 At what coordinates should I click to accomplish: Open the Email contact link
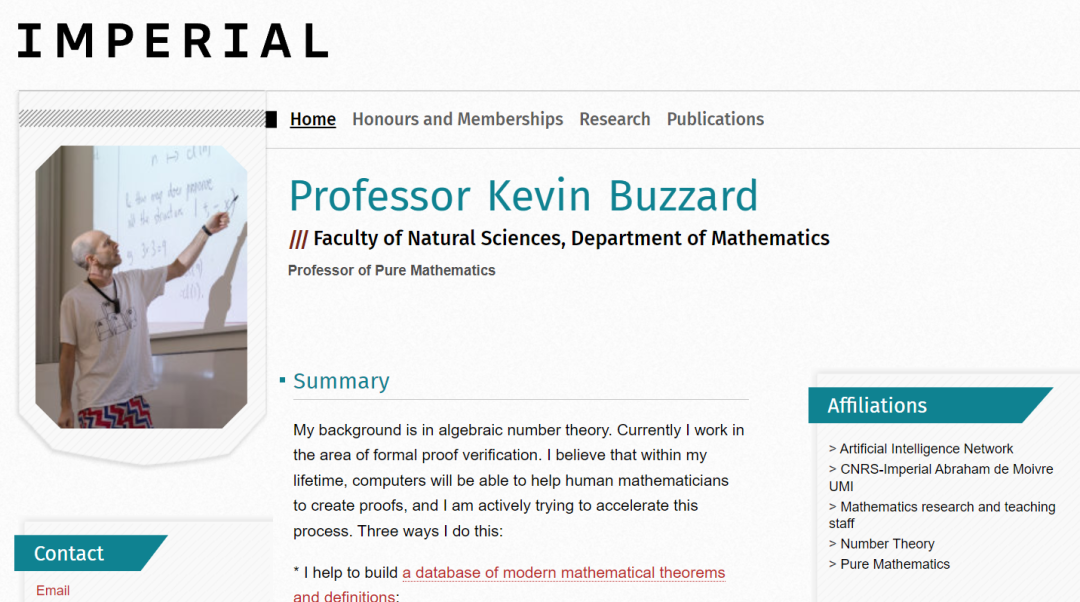[53, 590]
